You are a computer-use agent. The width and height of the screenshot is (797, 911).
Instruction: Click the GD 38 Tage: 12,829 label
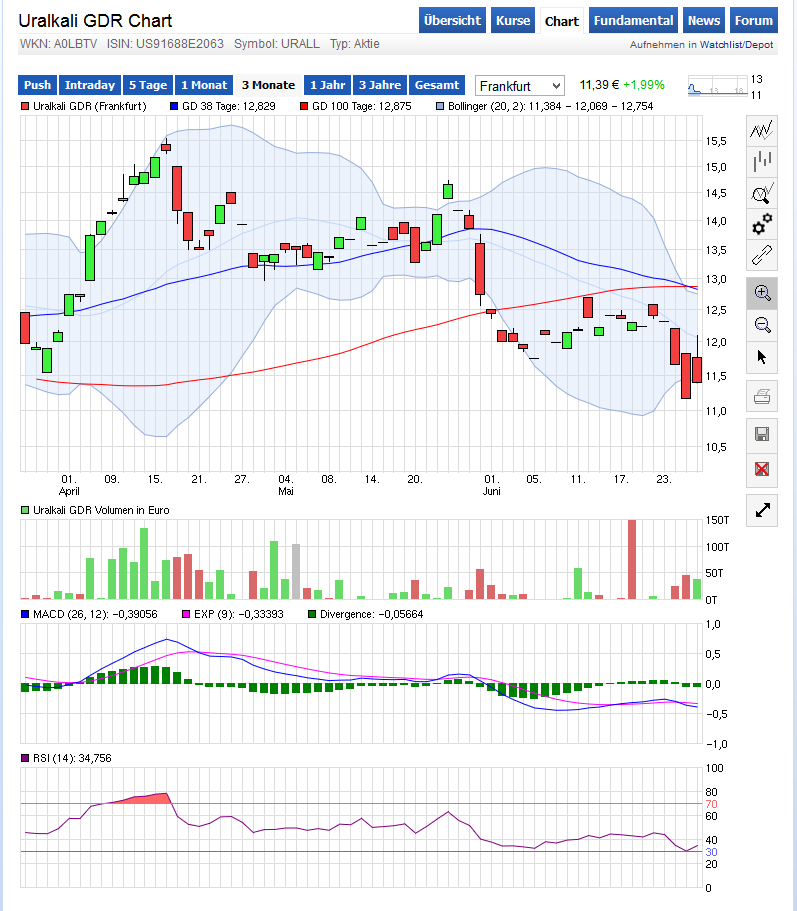[229, 106]
